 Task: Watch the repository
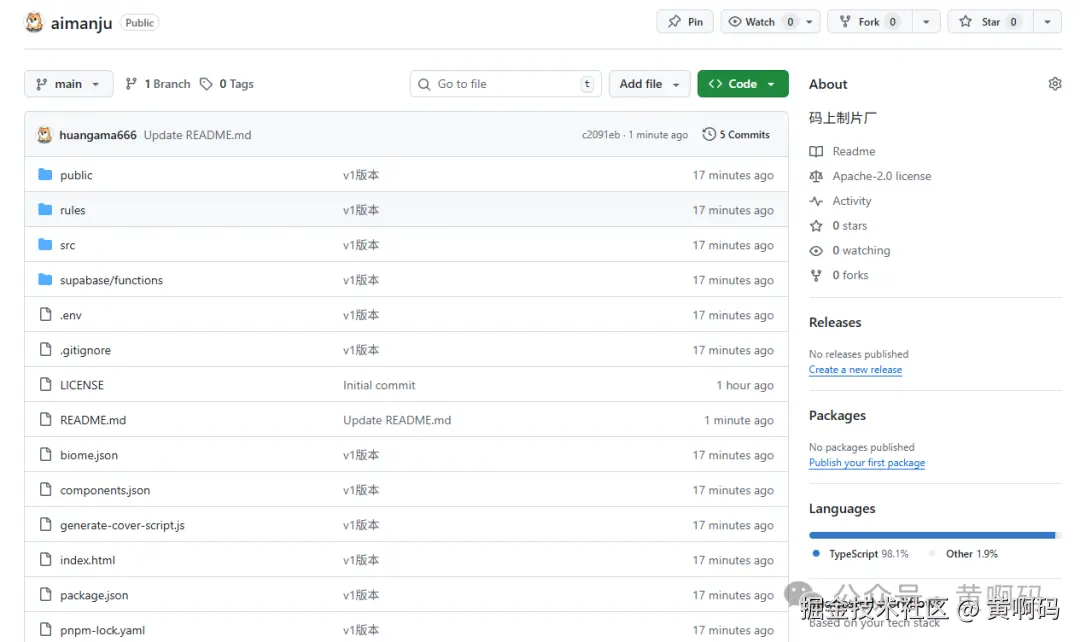tap(760, 22)
